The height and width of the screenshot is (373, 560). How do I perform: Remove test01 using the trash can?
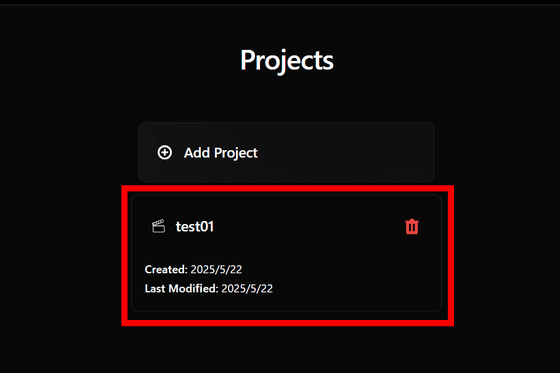pos(412,227)
